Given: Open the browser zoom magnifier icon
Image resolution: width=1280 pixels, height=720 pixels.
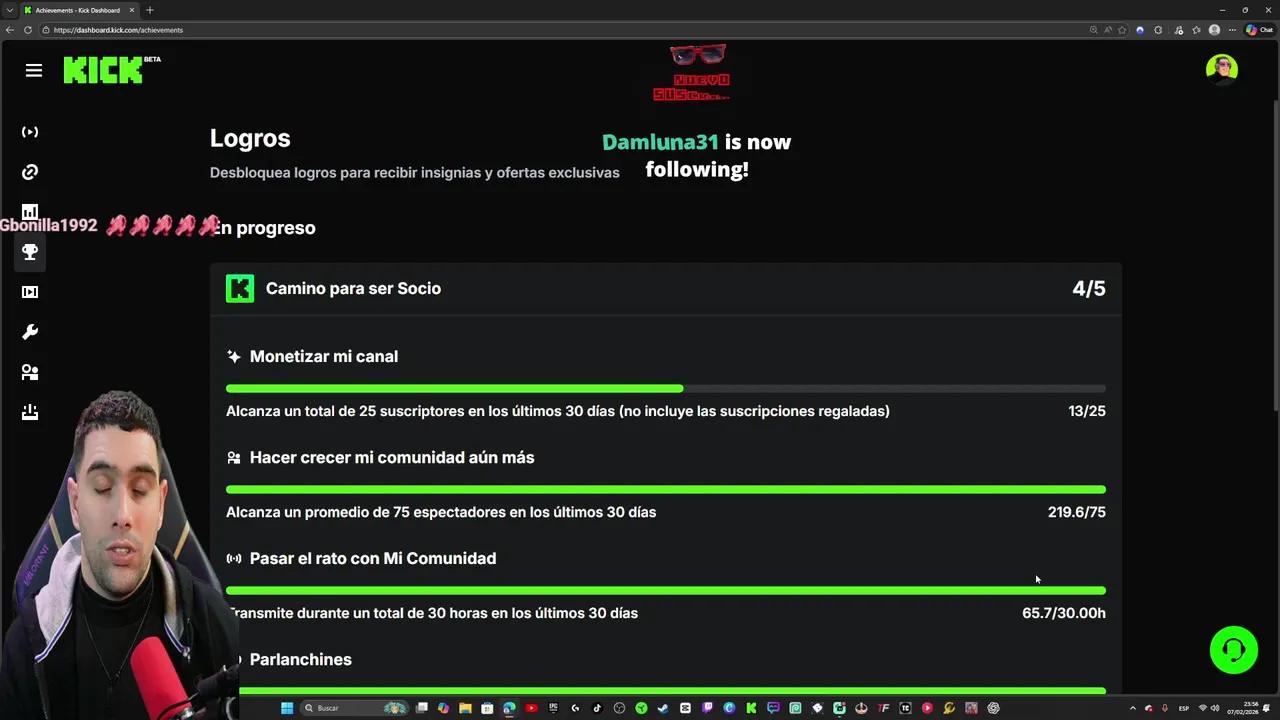Looking at the screenshot, I should point(1094,30).
